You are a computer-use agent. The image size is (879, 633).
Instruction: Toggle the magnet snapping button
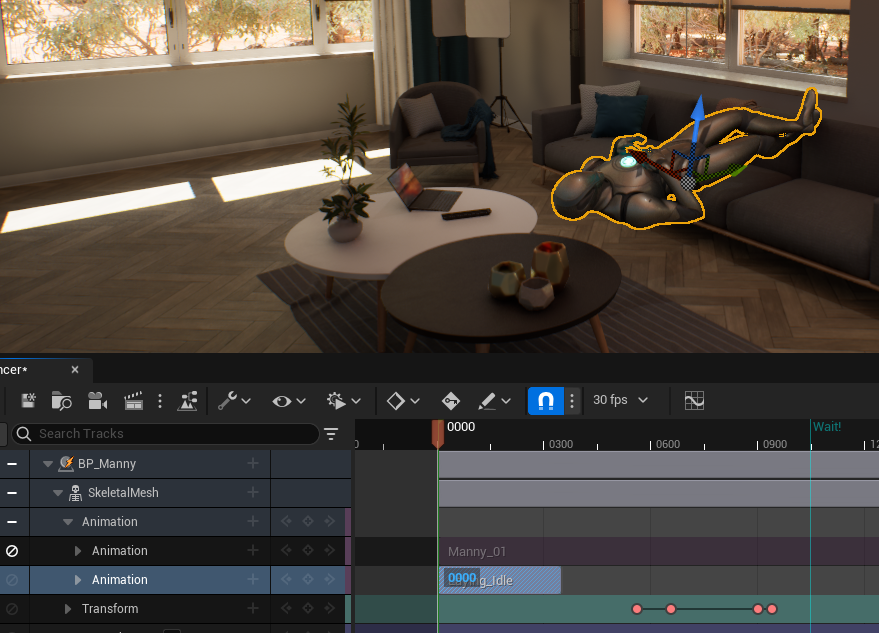pos(545,400)
